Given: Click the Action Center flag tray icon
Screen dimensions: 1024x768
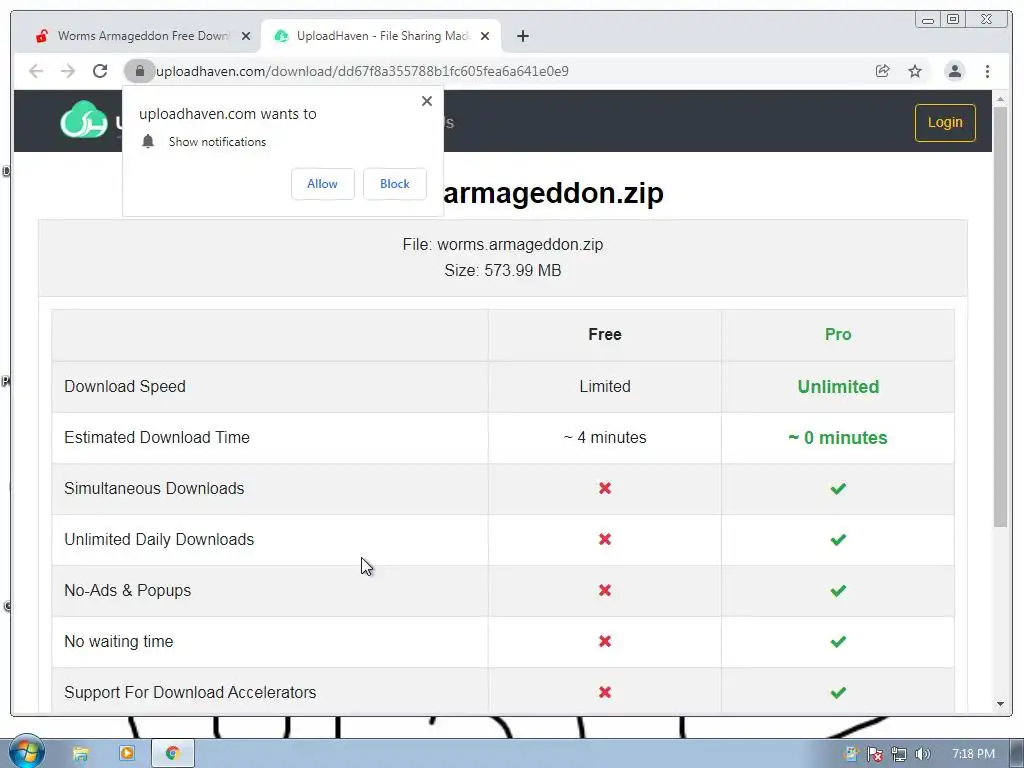Looking at the screenshot, I should pos(874,754).
